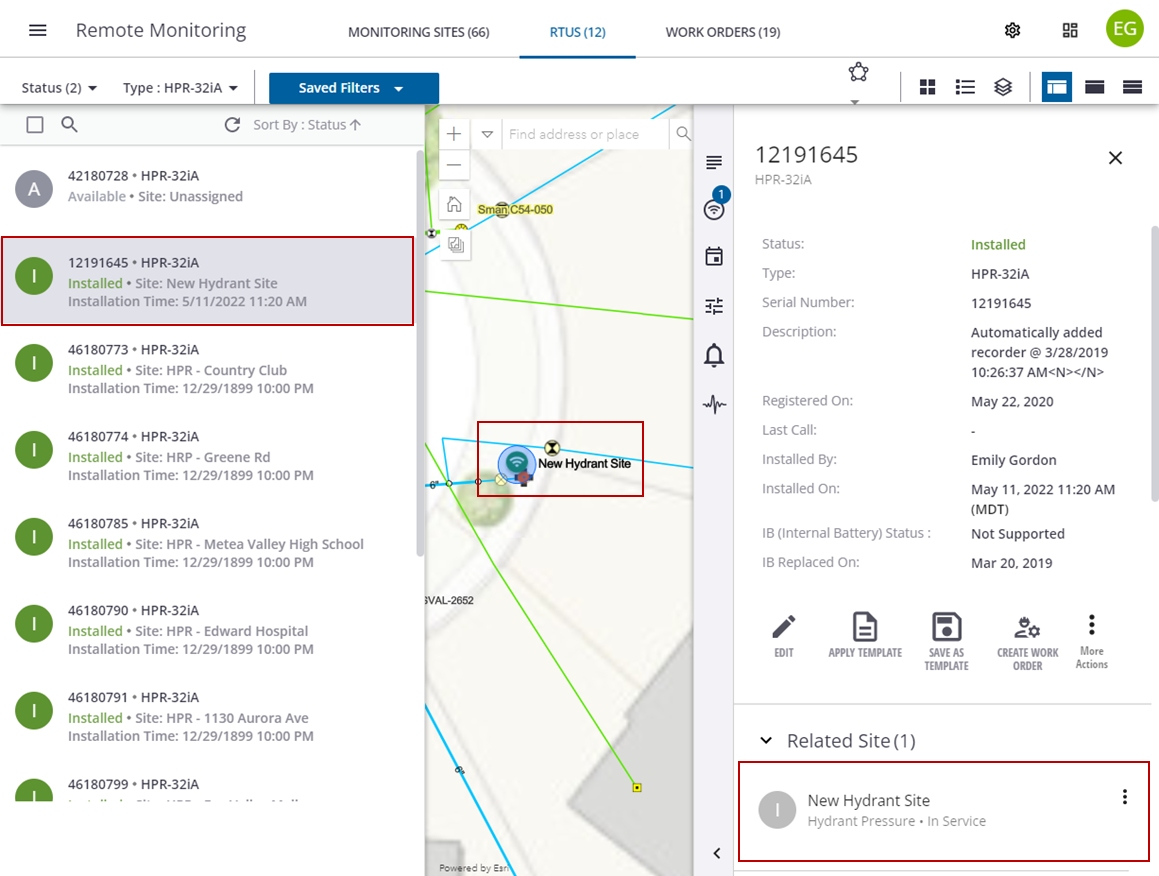This screenshot has width=1159, height=876.
Task: Open the Type HPR-32iA filter dropdown
Action: click(180, 88)
